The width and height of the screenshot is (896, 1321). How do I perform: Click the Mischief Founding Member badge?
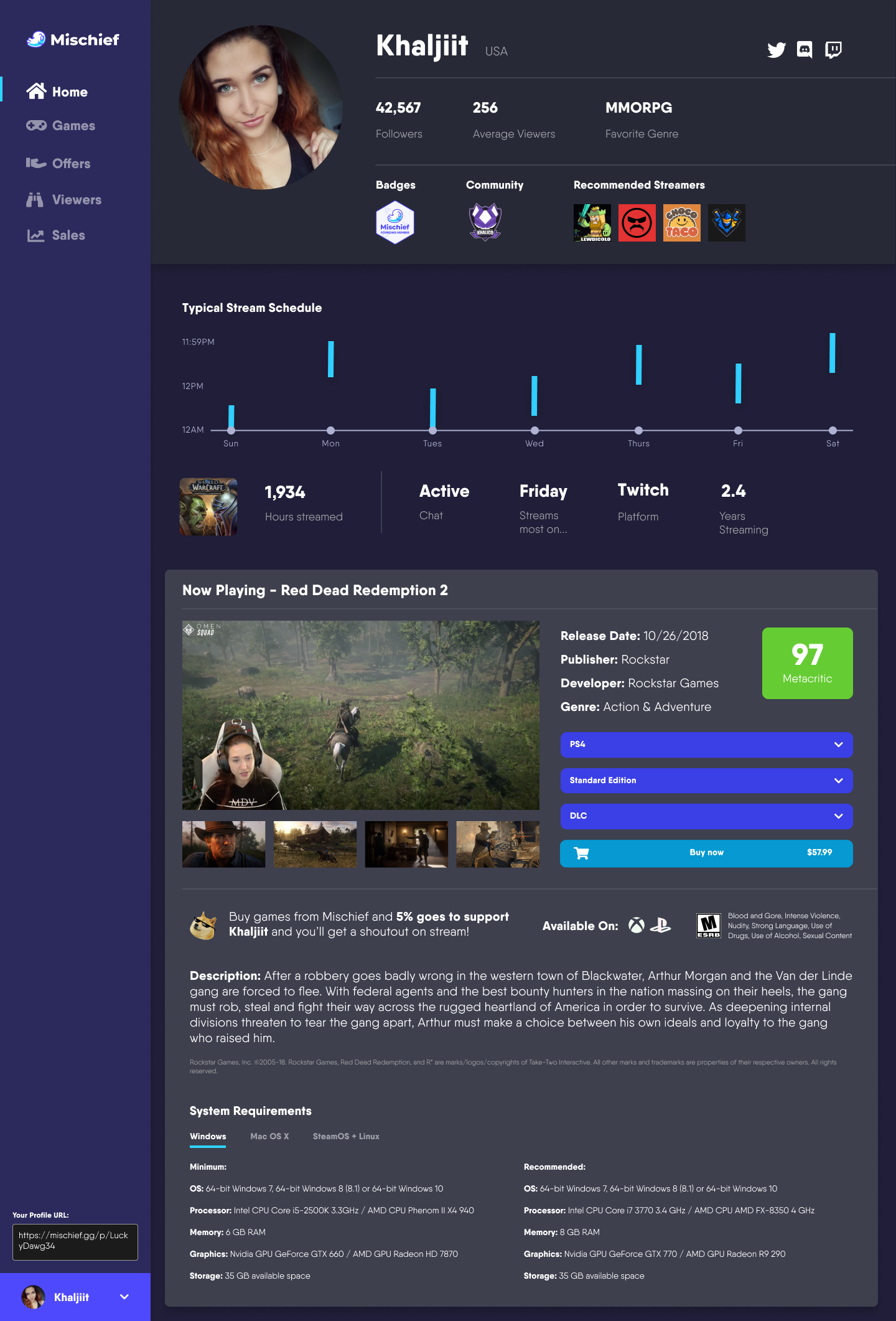(x=395, y=223)
